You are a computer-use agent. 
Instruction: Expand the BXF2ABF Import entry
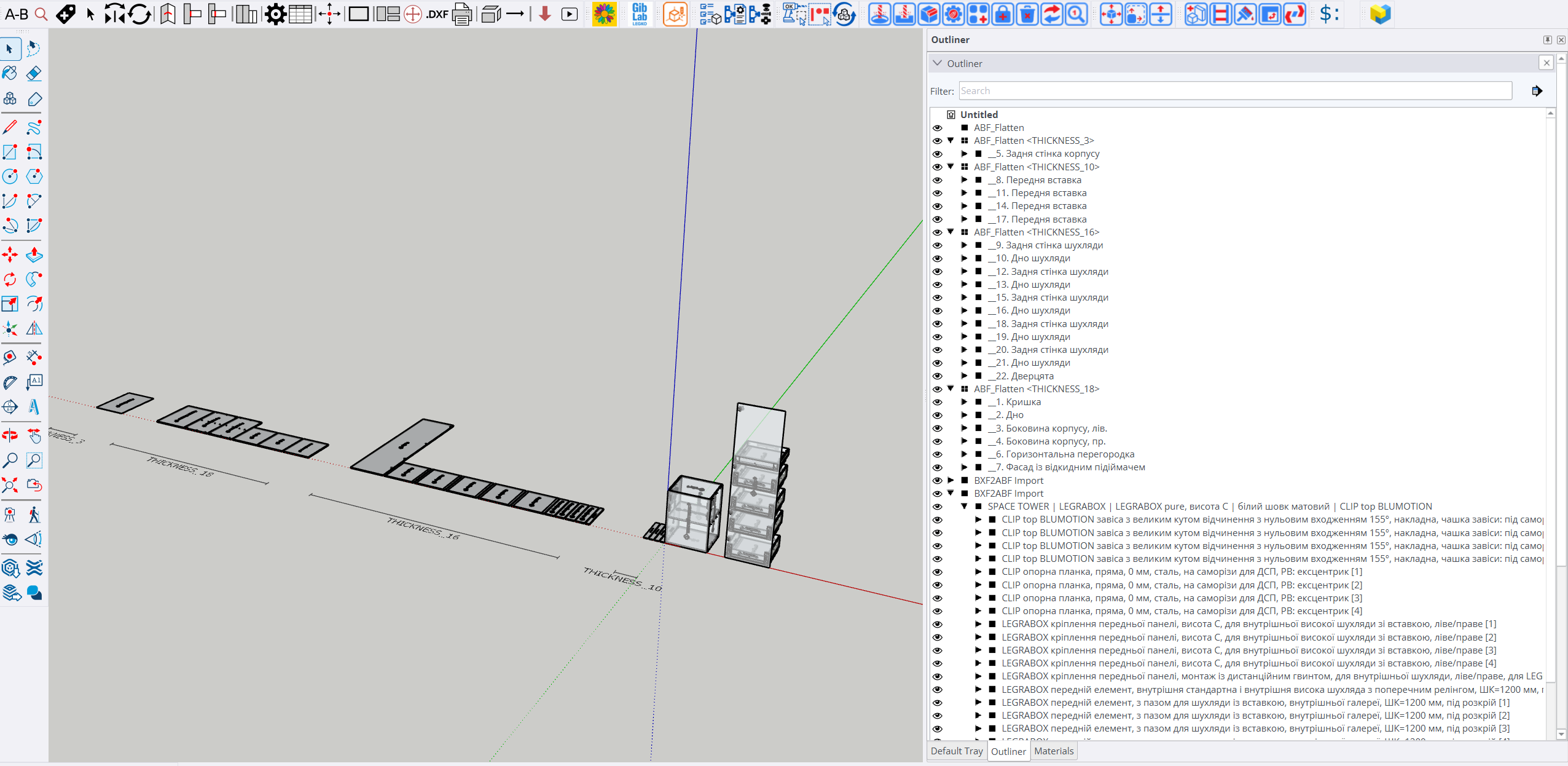(x=950, y=480)
